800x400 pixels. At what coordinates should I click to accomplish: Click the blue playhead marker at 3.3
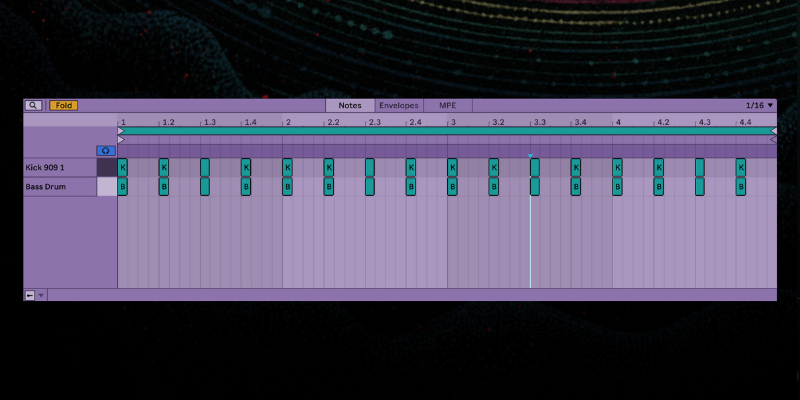(x=530, y=155)
